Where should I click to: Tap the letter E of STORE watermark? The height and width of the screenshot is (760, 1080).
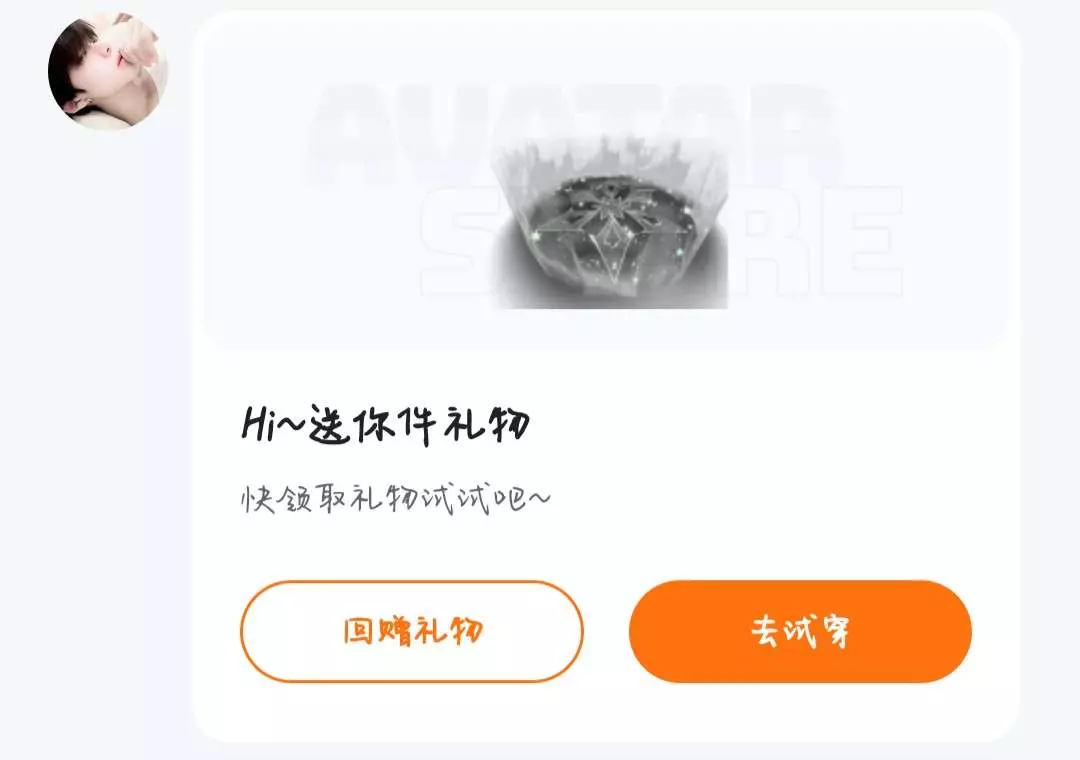862,241
